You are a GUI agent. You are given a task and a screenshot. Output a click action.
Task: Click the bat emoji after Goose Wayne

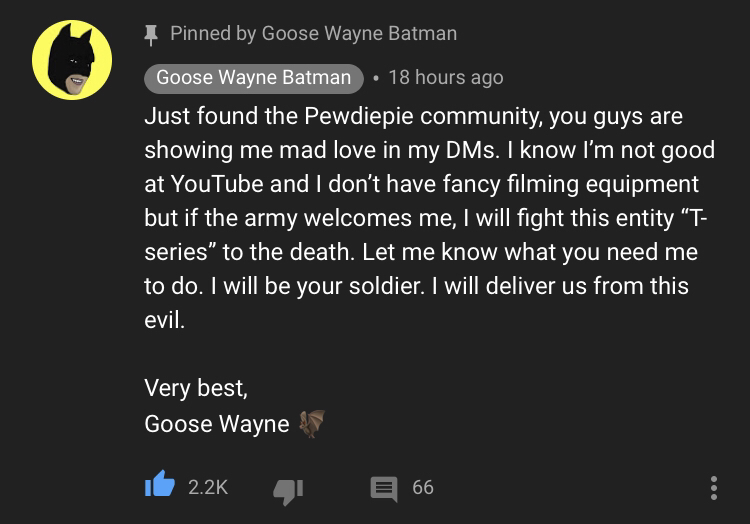[312, 424]
